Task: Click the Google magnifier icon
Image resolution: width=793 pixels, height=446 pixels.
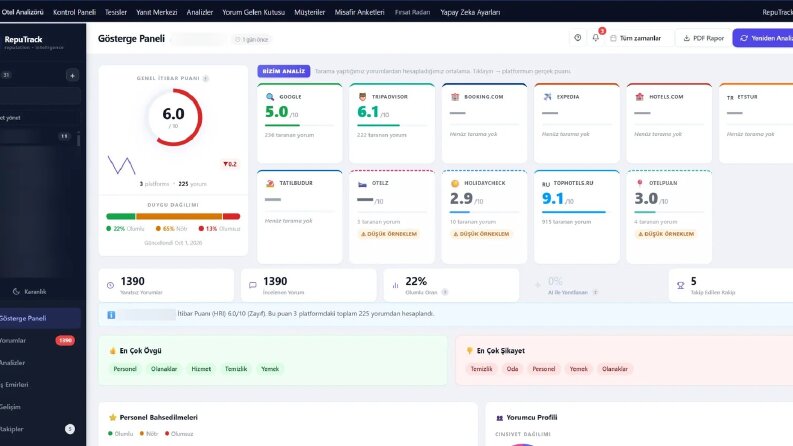Action: [270, 97]
